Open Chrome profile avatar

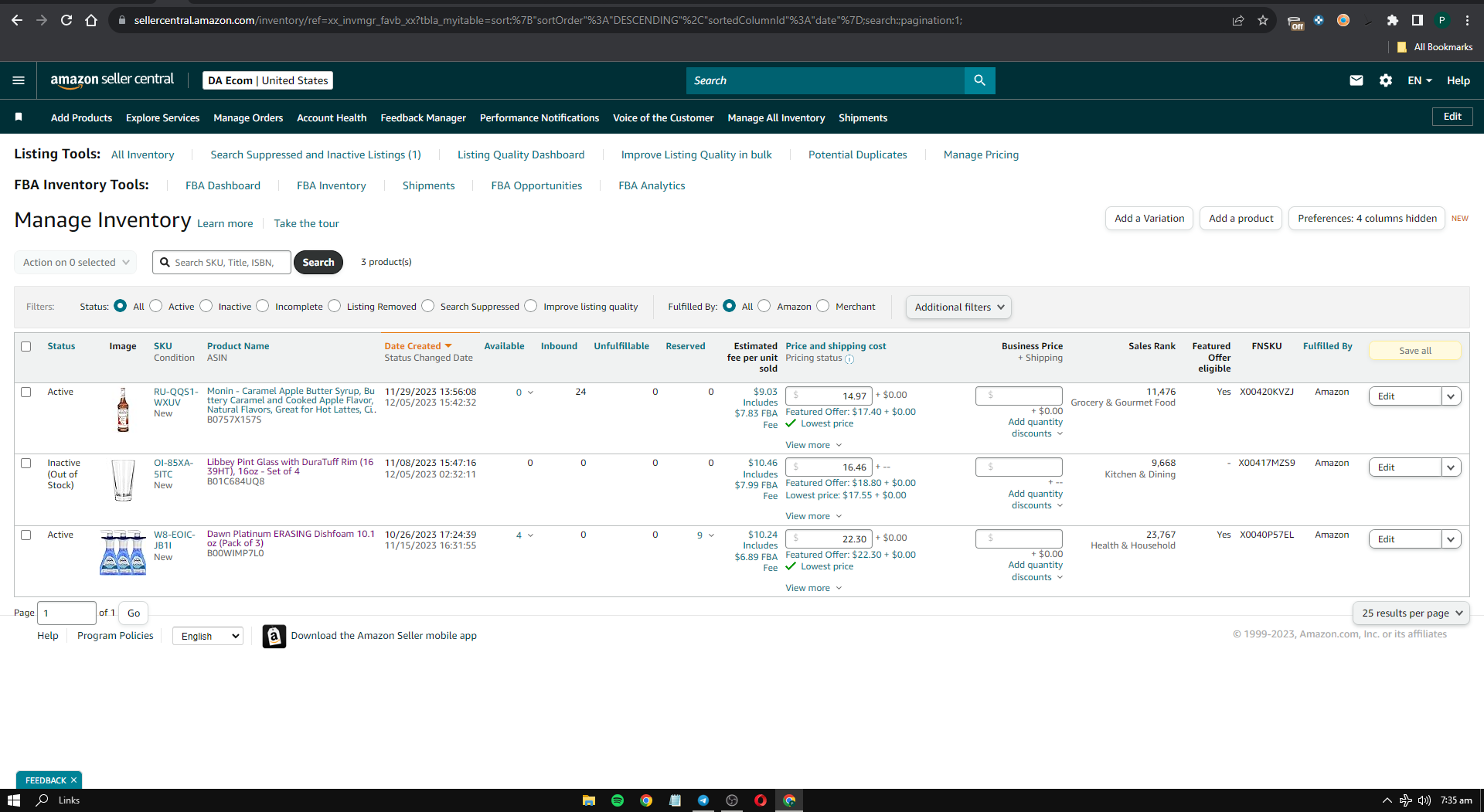click(1441, 20)
